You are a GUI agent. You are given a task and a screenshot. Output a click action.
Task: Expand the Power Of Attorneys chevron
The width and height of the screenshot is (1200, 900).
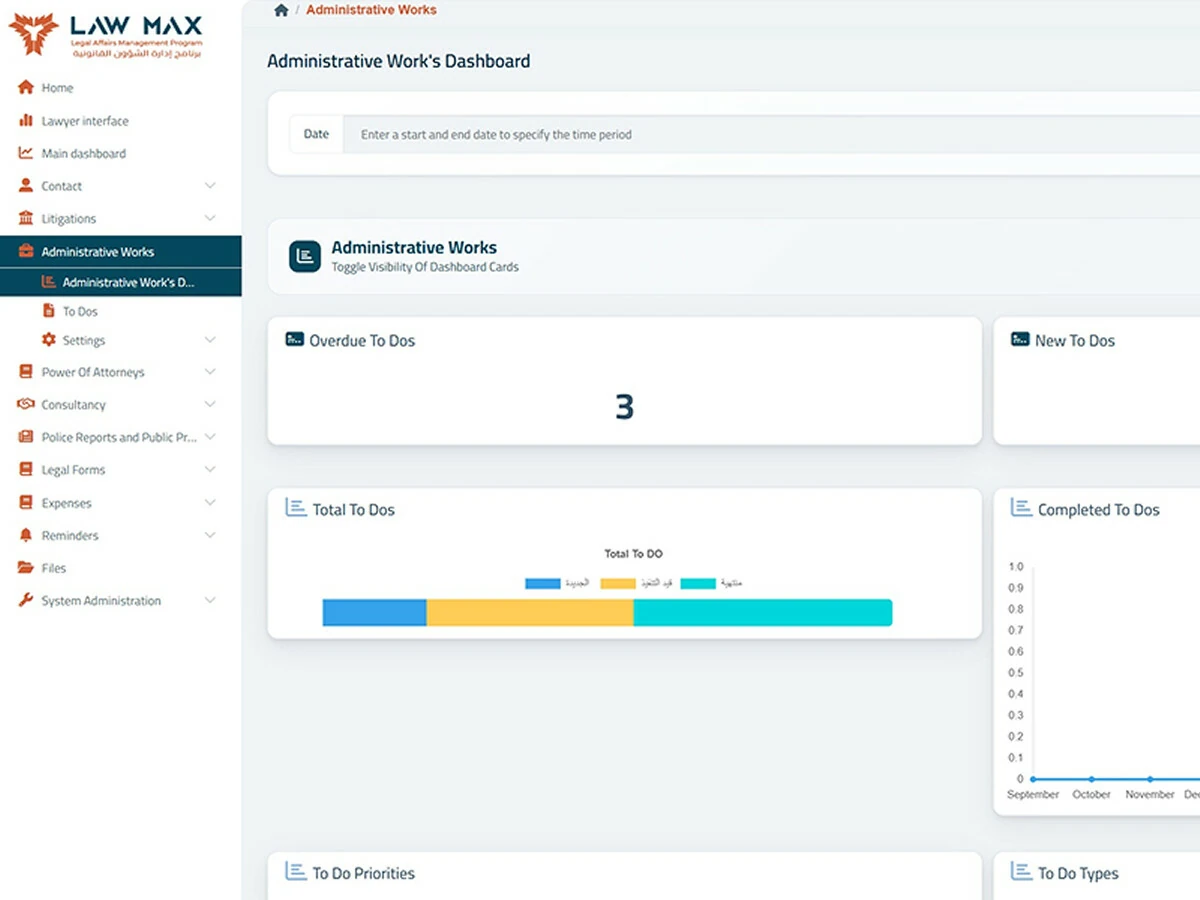(x=210, y=372)
